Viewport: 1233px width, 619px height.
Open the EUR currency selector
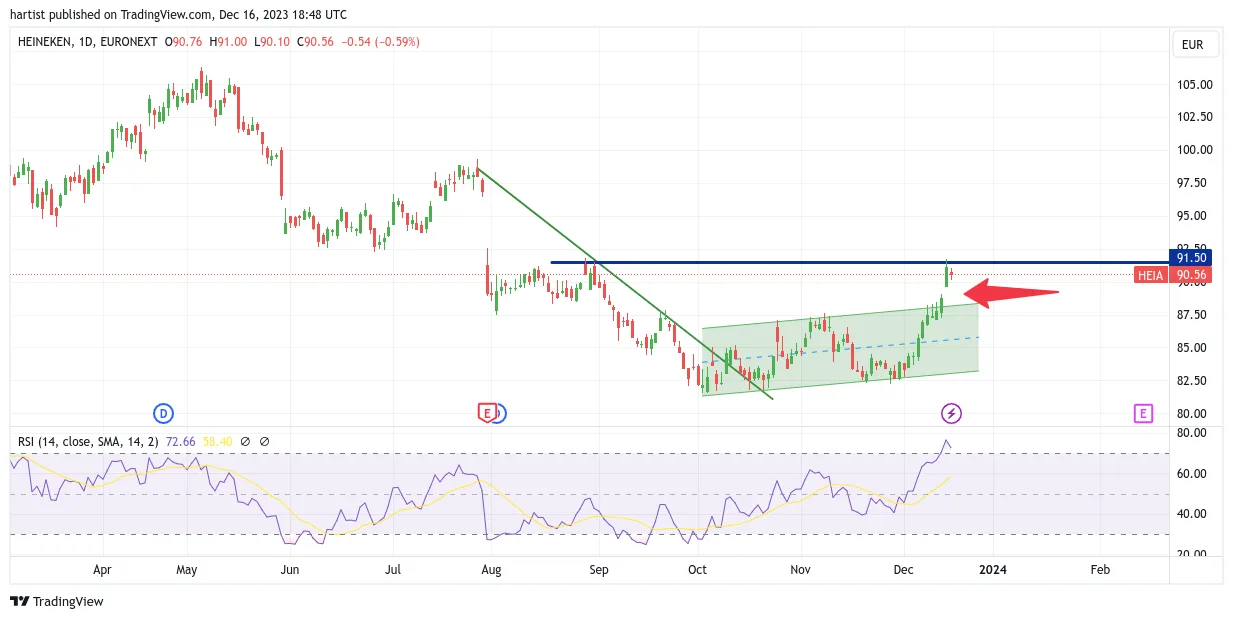point(1195,45)
